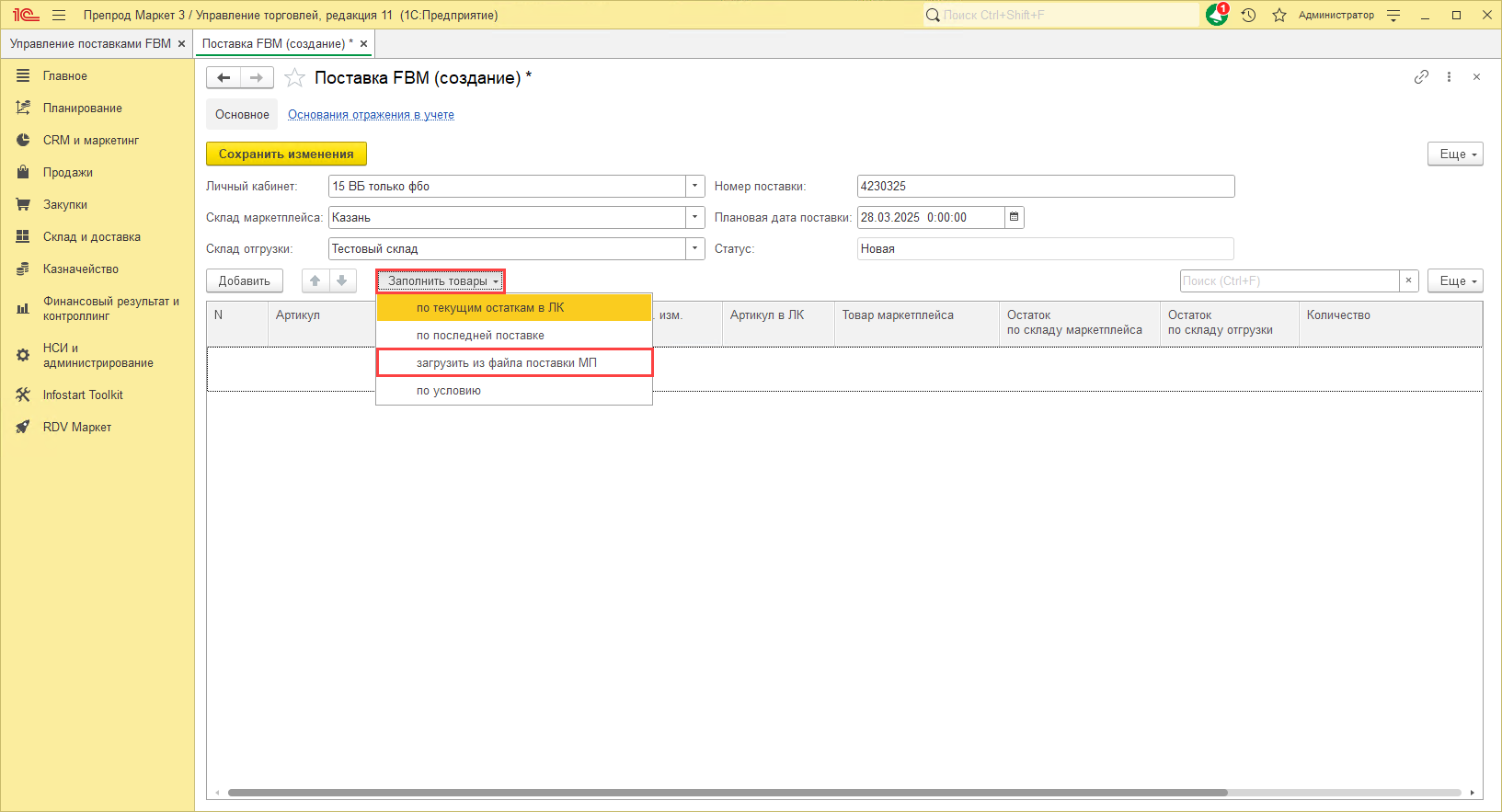Open calendar picker for planned delivery date
This screenshot has width=1502, height=812.
pos(1015,217)
